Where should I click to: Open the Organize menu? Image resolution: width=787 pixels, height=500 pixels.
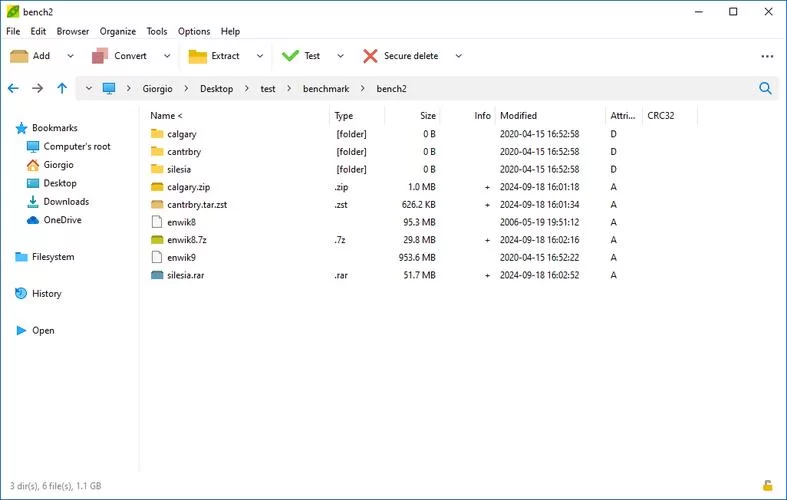(x=117, y=31)
